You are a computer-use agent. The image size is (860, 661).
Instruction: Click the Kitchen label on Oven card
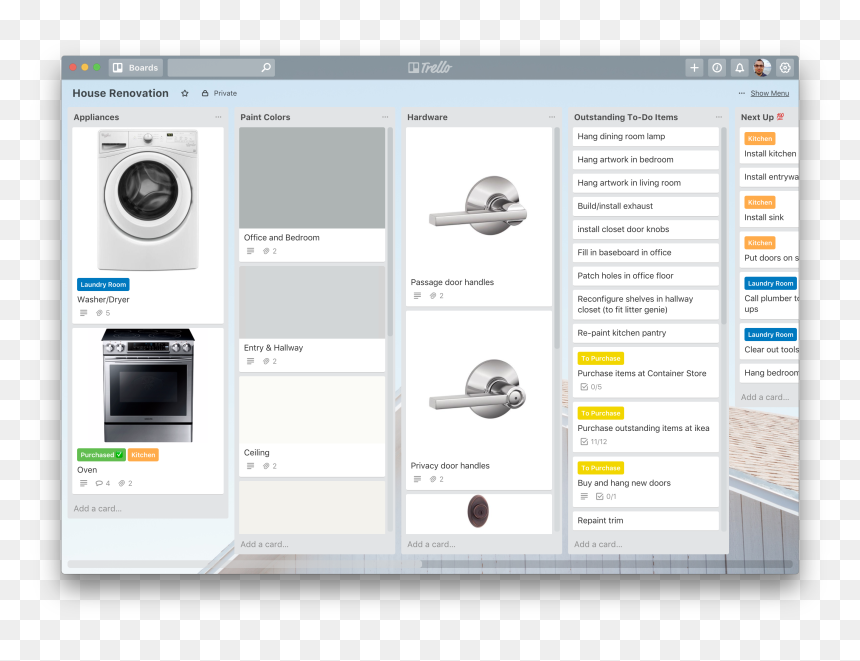coord(143,455)
